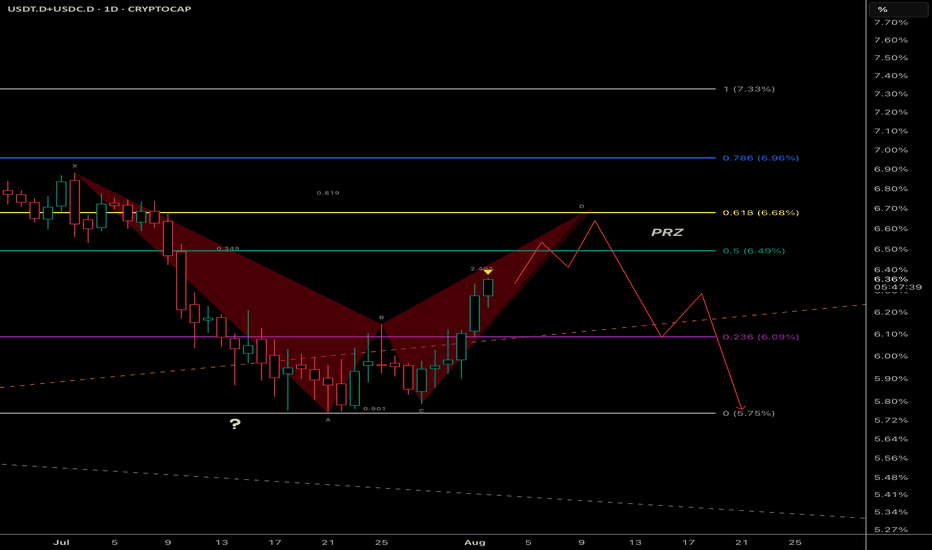
Task: Click the 0.236 (6.09%) purple Fibonacci label
Action: click(x=761, y=337)
